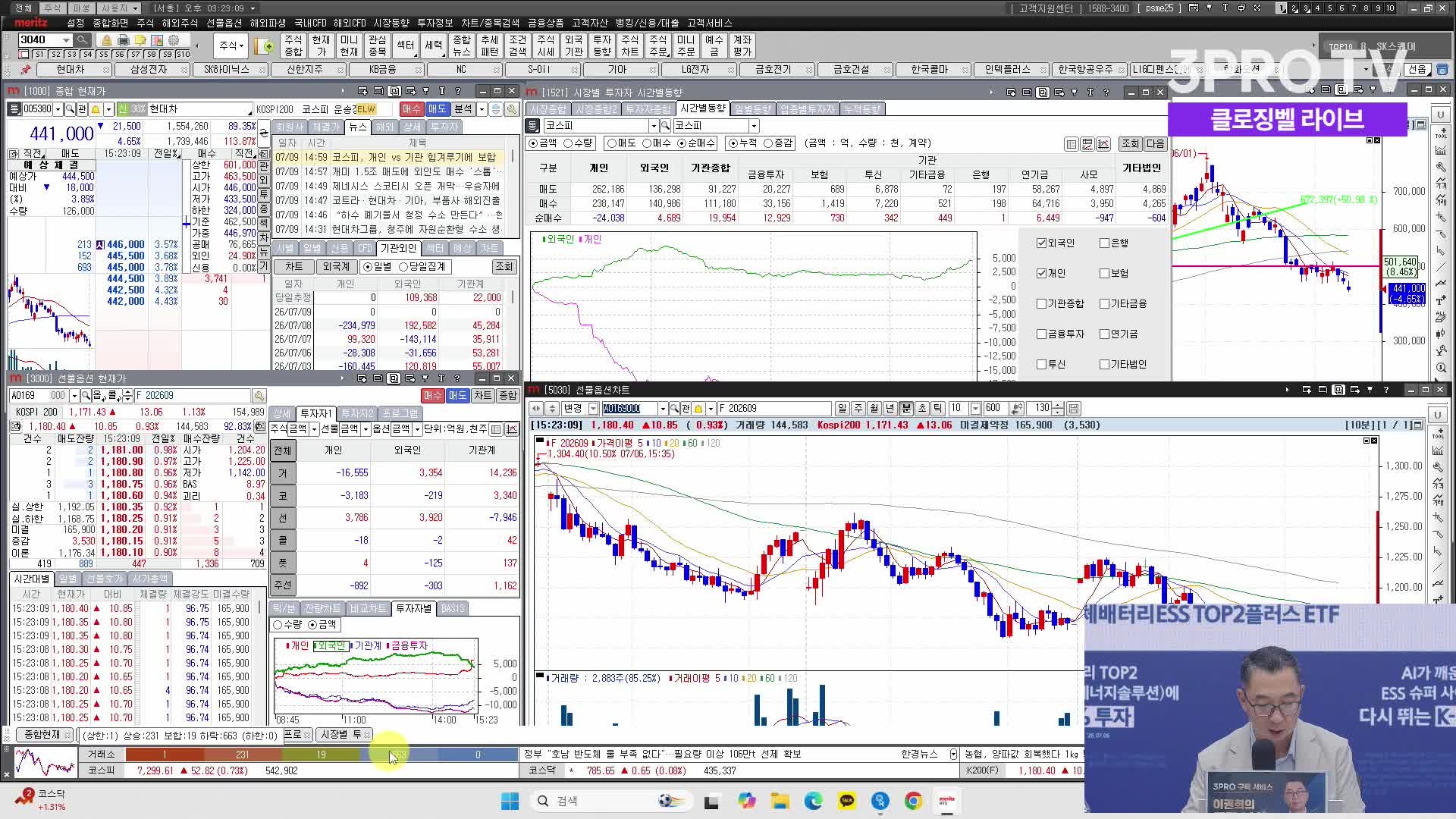The height and width of the screenshot is (819, 1456).
Task: Open the server time dropdown on the top bar
Action: pos(253,8)
